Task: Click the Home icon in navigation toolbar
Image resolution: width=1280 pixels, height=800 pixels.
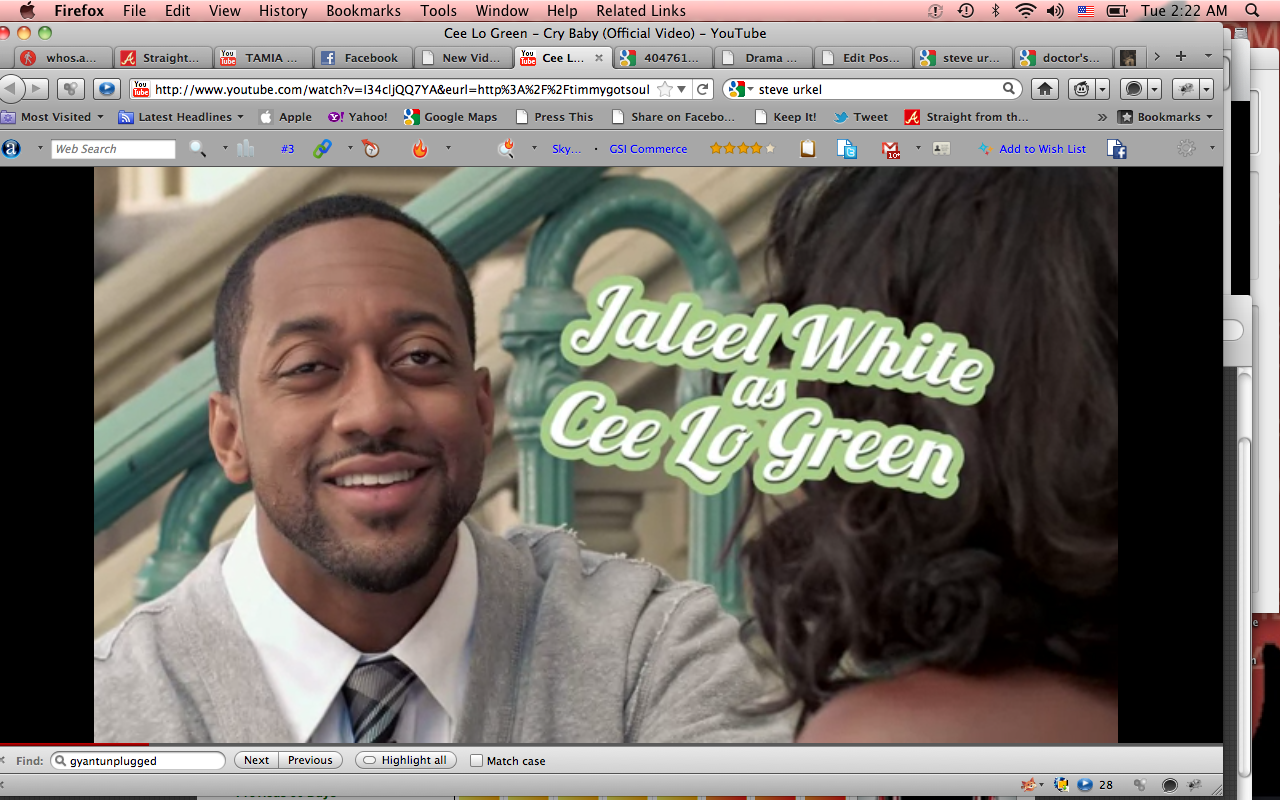Action: click(x=1045, y=89)
